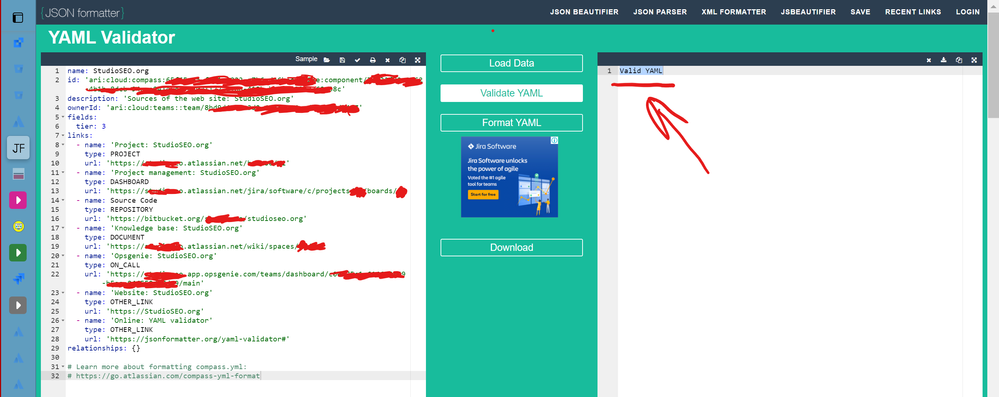999x397 pixels.
Task: Open the Jira Software ad banner
Action: tap(510, 177)
